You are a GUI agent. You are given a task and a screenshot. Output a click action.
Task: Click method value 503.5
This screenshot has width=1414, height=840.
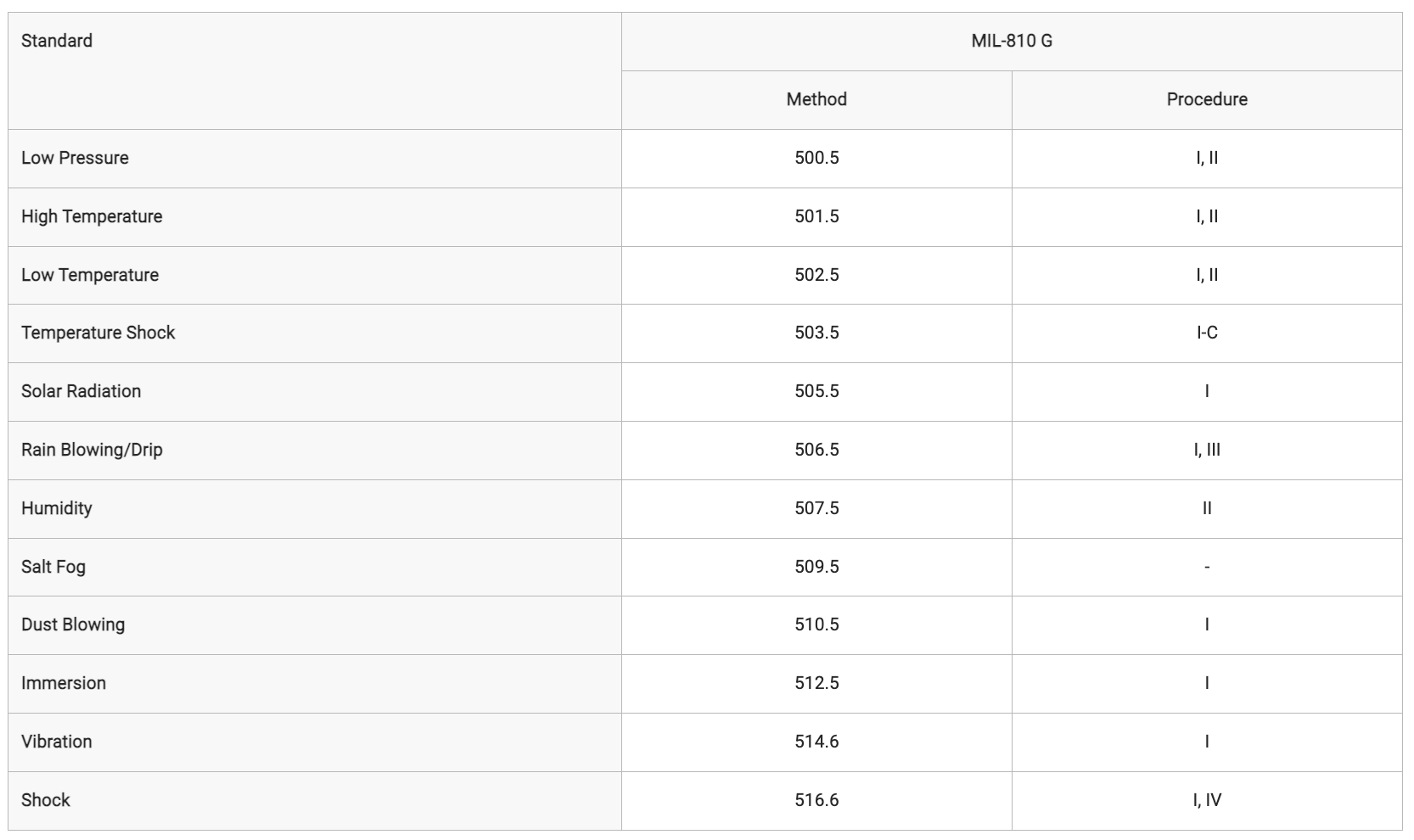[x=816, y=333]
